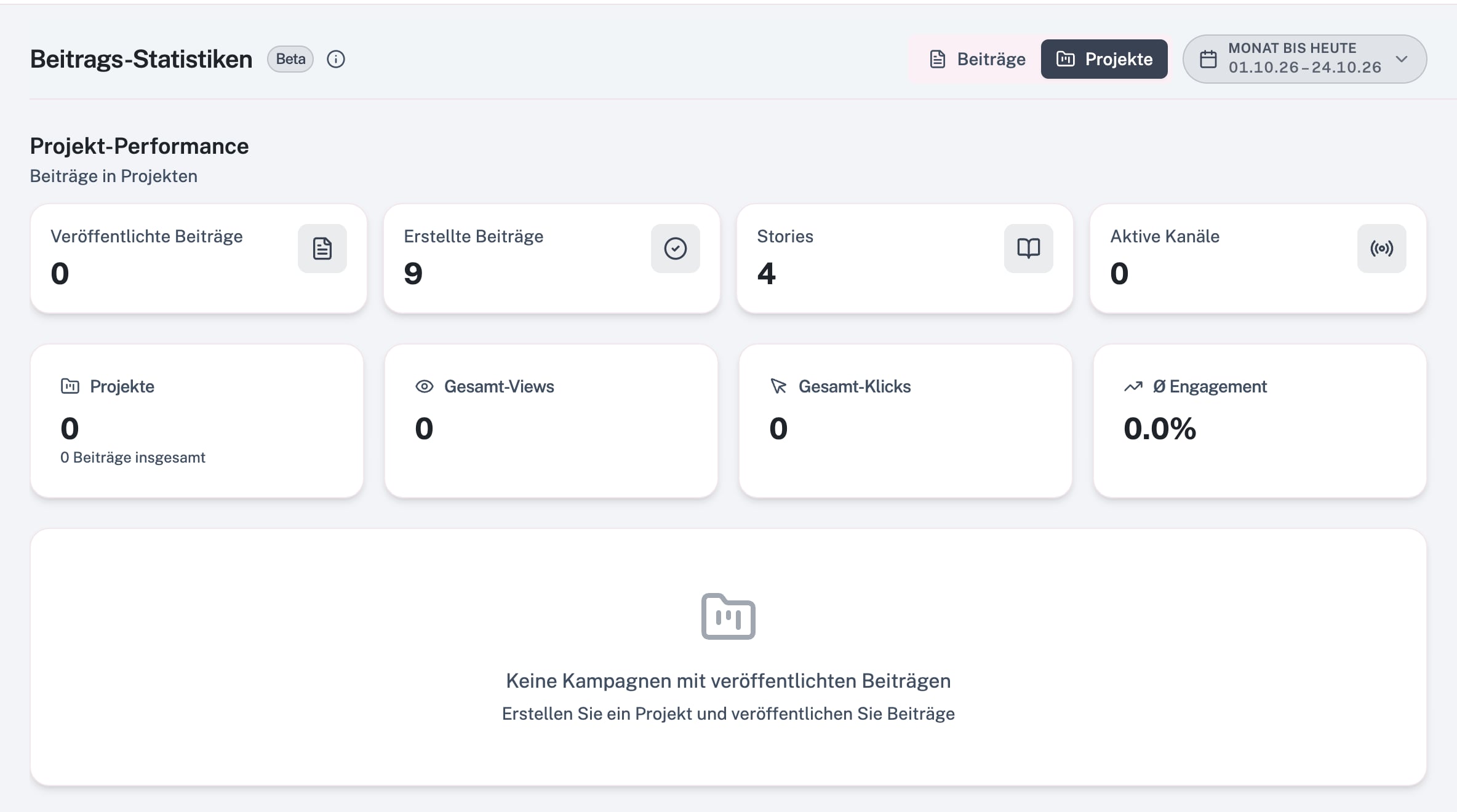1457x812 pixels.
Task: Open the Monat bis heute date range dropdown
Action: [1304, 59]
